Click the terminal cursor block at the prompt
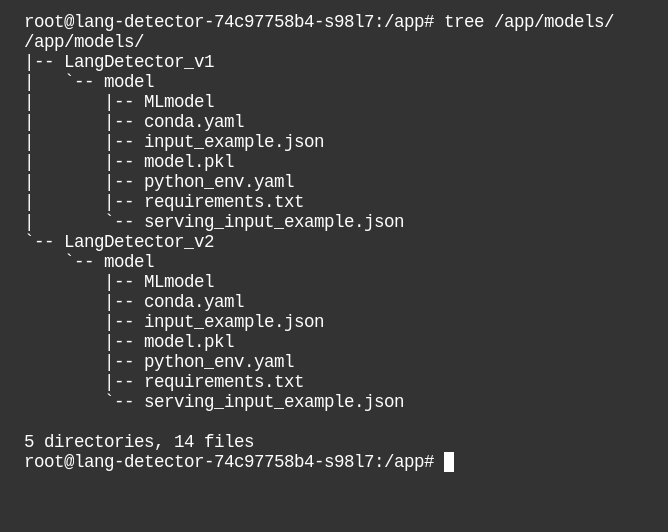 click(x=449, y=462)
